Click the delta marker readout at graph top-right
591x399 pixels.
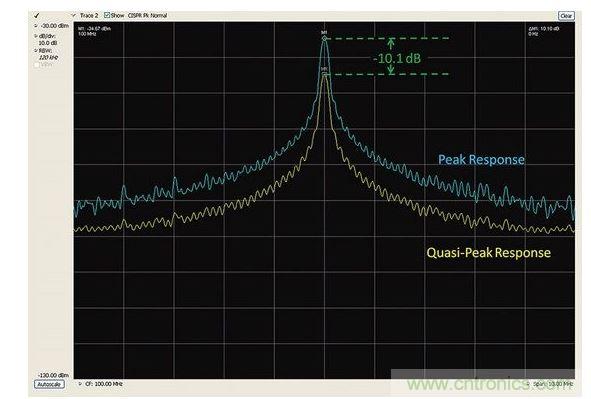[544, 31]
